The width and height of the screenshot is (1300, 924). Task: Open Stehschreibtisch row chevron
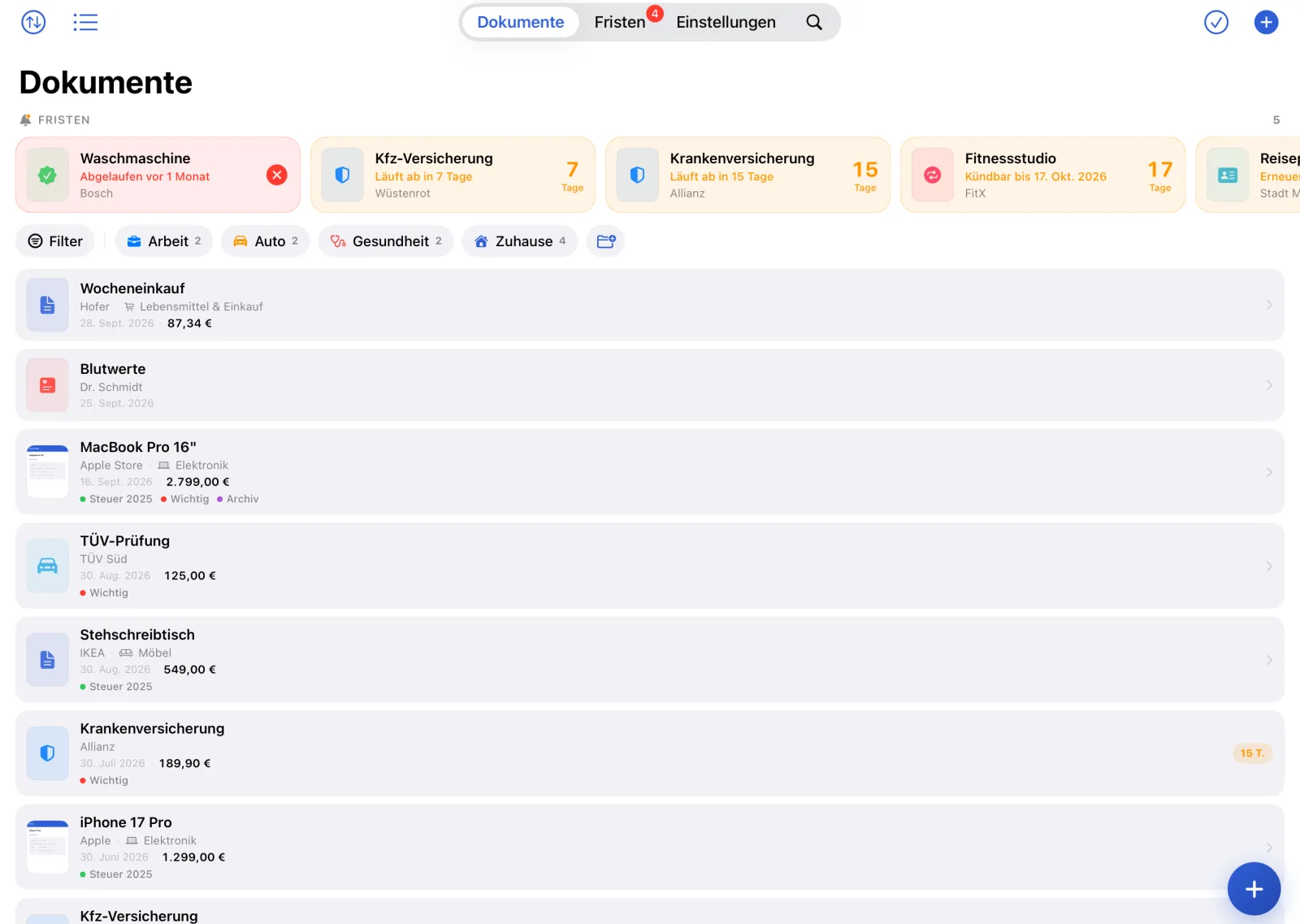tap(1269, 660)
